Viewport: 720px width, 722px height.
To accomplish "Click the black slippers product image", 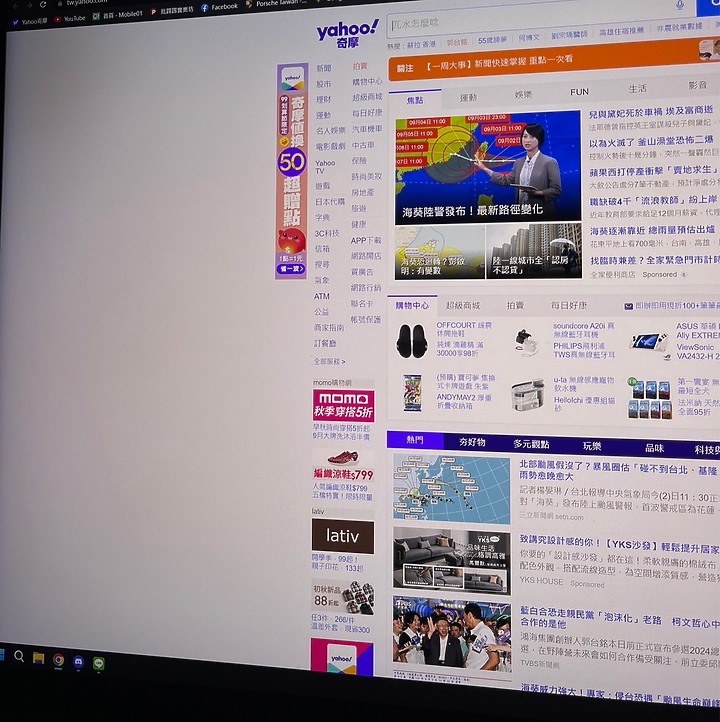I will click(x=412, y=341).
